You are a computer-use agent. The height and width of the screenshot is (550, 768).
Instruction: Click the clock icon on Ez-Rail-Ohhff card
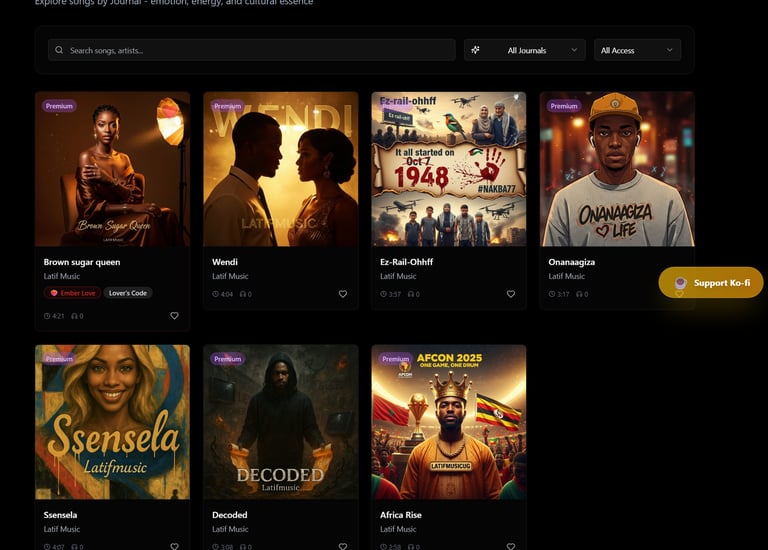[x=384, y=294]
